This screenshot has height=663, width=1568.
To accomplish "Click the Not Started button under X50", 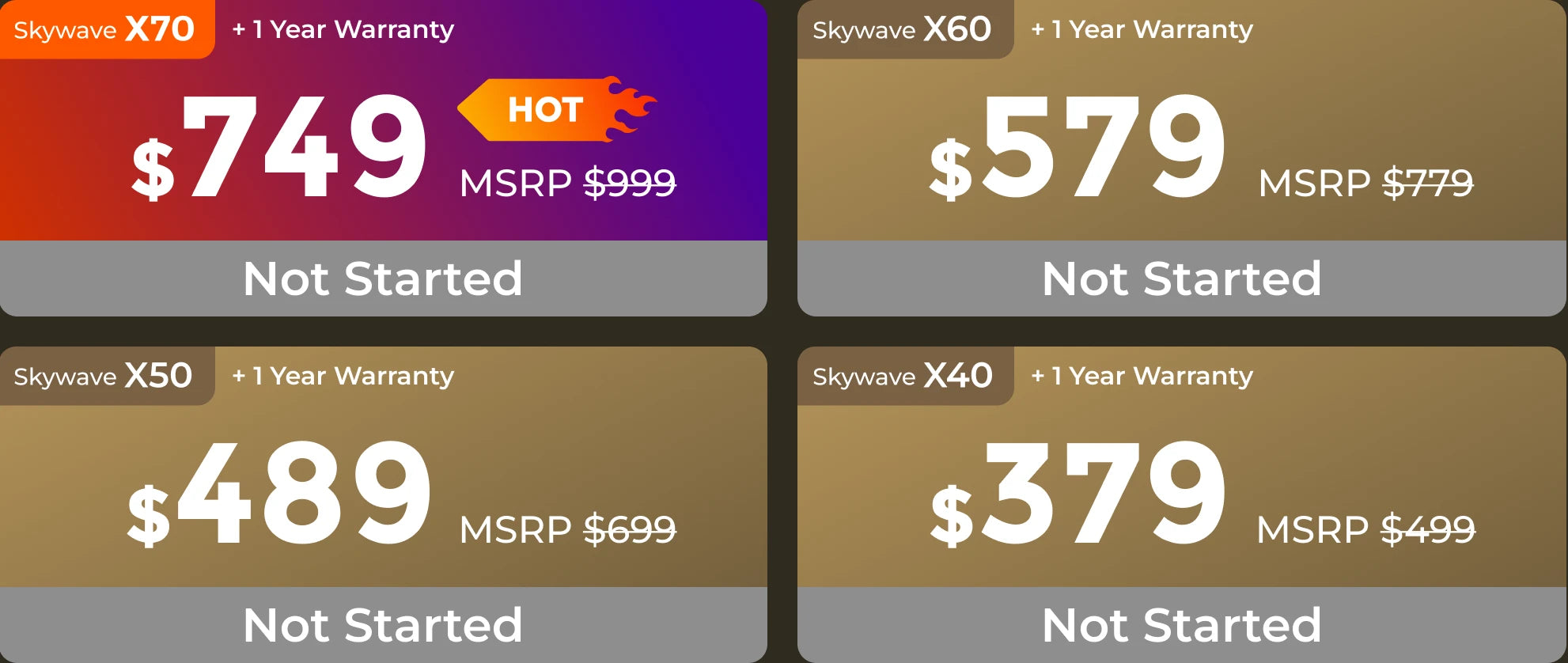I will click(384, 625).
